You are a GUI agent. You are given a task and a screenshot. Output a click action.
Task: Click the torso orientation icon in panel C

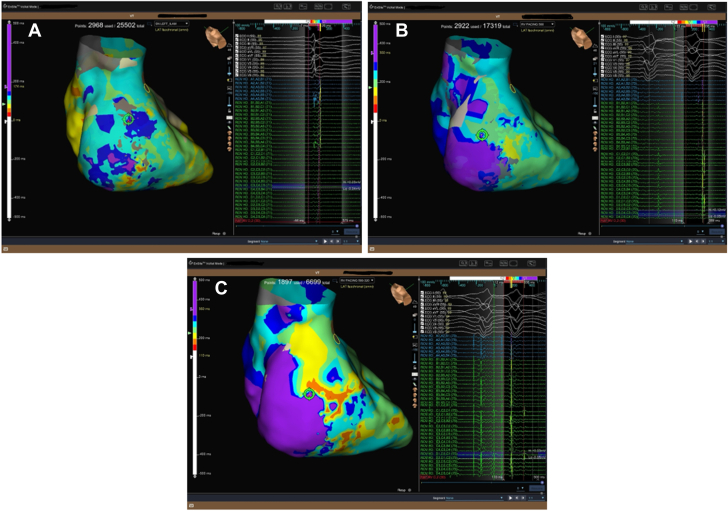(400, 294)
